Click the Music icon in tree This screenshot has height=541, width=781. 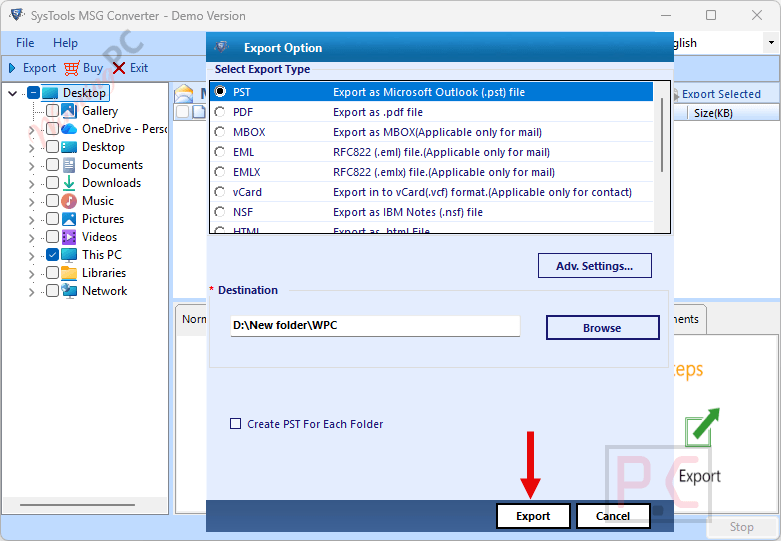(x=69, y=201)
